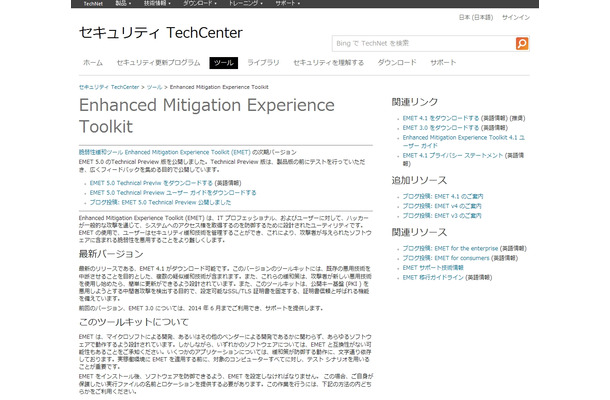Open the ダウンロード navigation tab
Image resolution: width=610 pixels, height=400 pixels.
point(397,63)
